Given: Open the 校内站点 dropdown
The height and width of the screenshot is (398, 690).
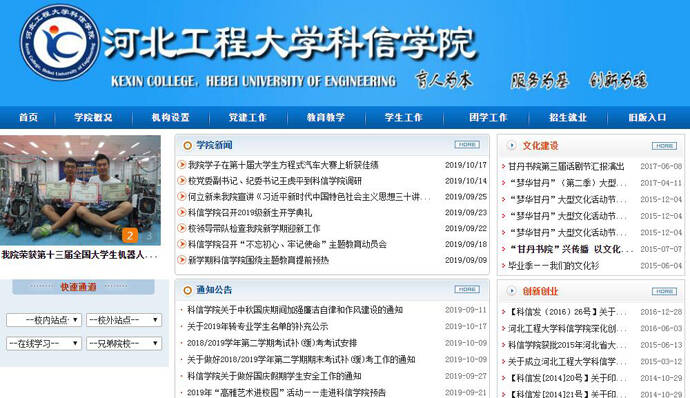Looking at the screenshot, I should [x=44, y=320].
